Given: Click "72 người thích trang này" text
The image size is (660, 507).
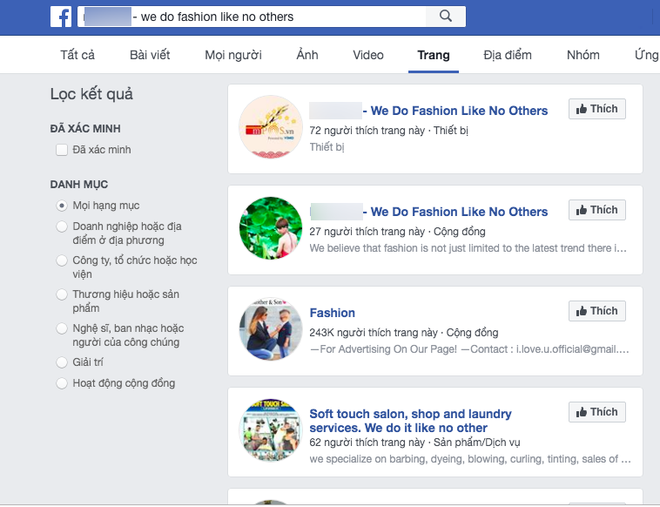Looking at the screenshot, I should coord(367,130).
